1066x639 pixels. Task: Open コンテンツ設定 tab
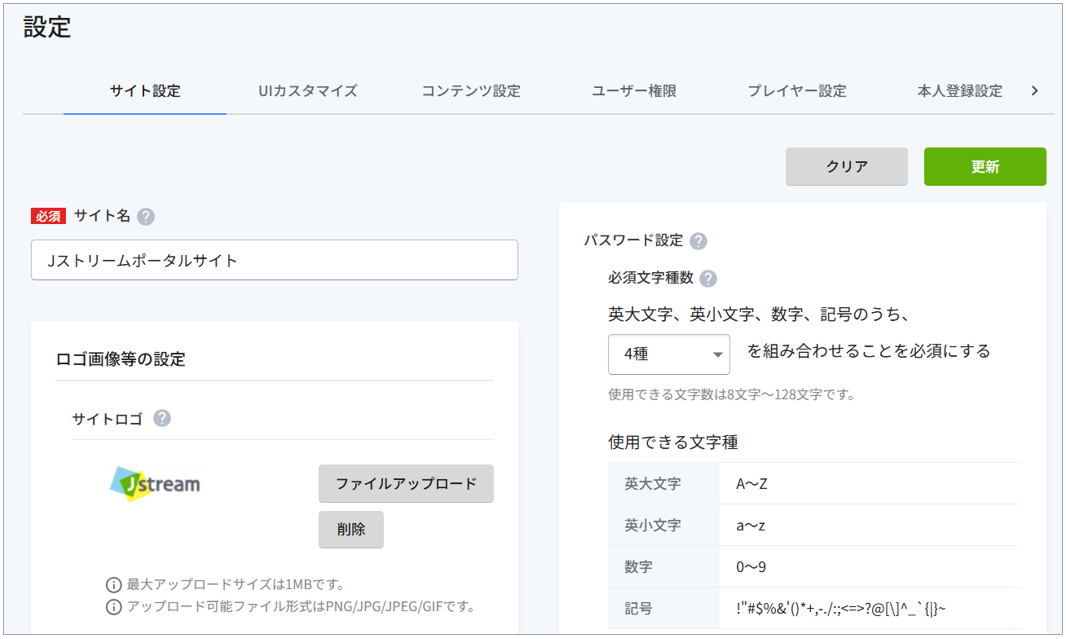471,91
